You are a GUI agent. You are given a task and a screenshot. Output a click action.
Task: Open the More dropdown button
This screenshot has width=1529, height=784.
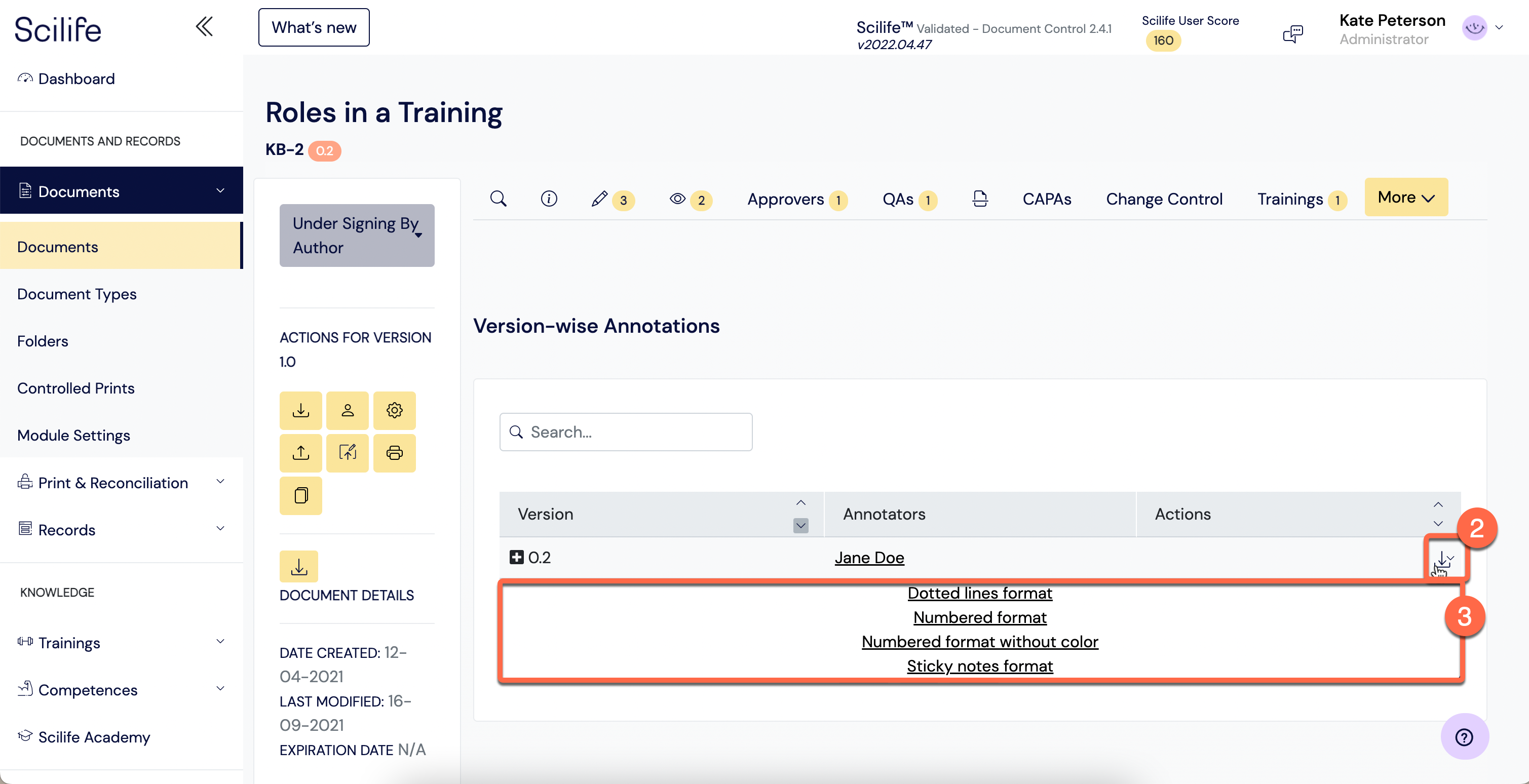1405,197
